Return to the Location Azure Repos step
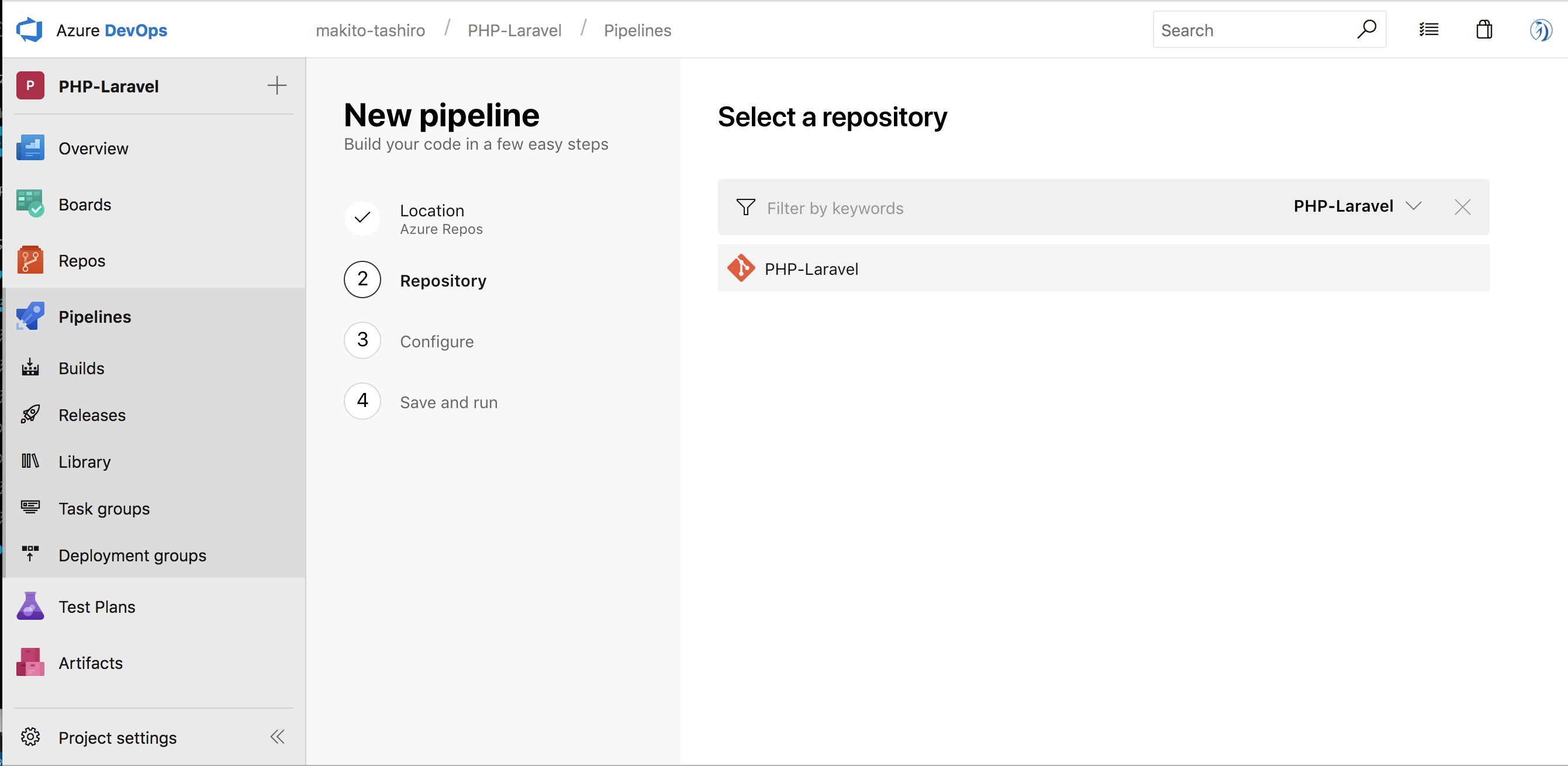This screenshot has width=1568, height=766. (x=441, y=219)
